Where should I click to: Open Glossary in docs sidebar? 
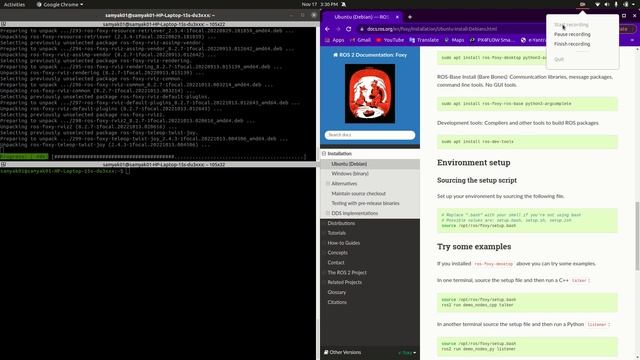coord(337,292)
